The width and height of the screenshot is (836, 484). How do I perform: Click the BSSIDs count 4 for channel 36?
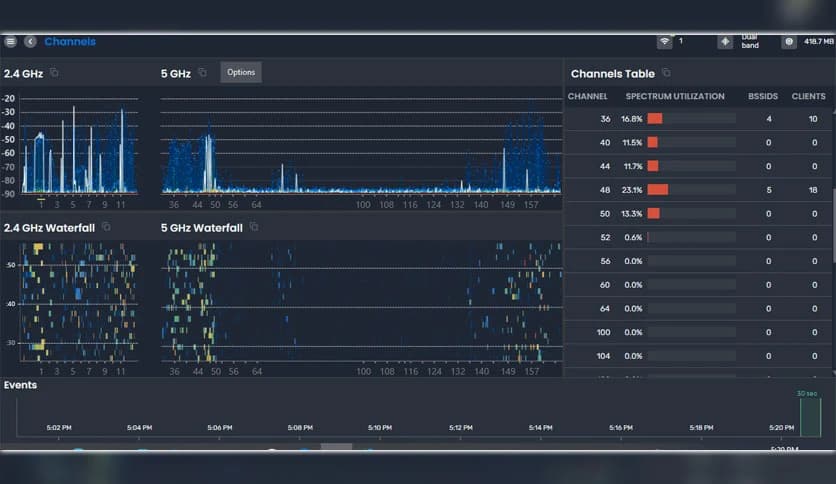pyautogui.click(x=769, y=119)
